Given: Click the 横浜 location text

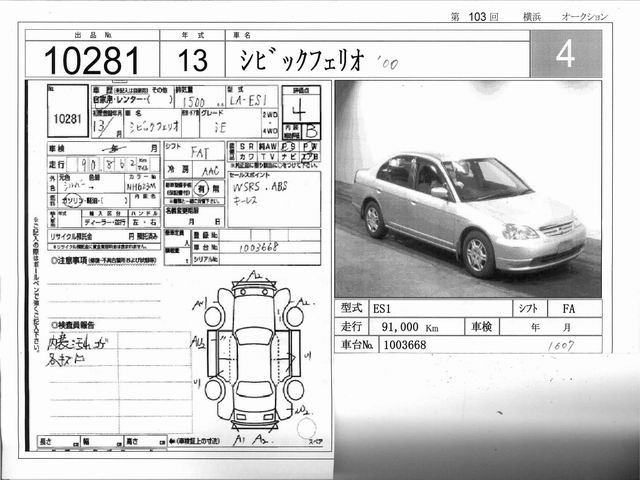Looking at the screenshot, I should pyautogui.click(x=532, y=17).
